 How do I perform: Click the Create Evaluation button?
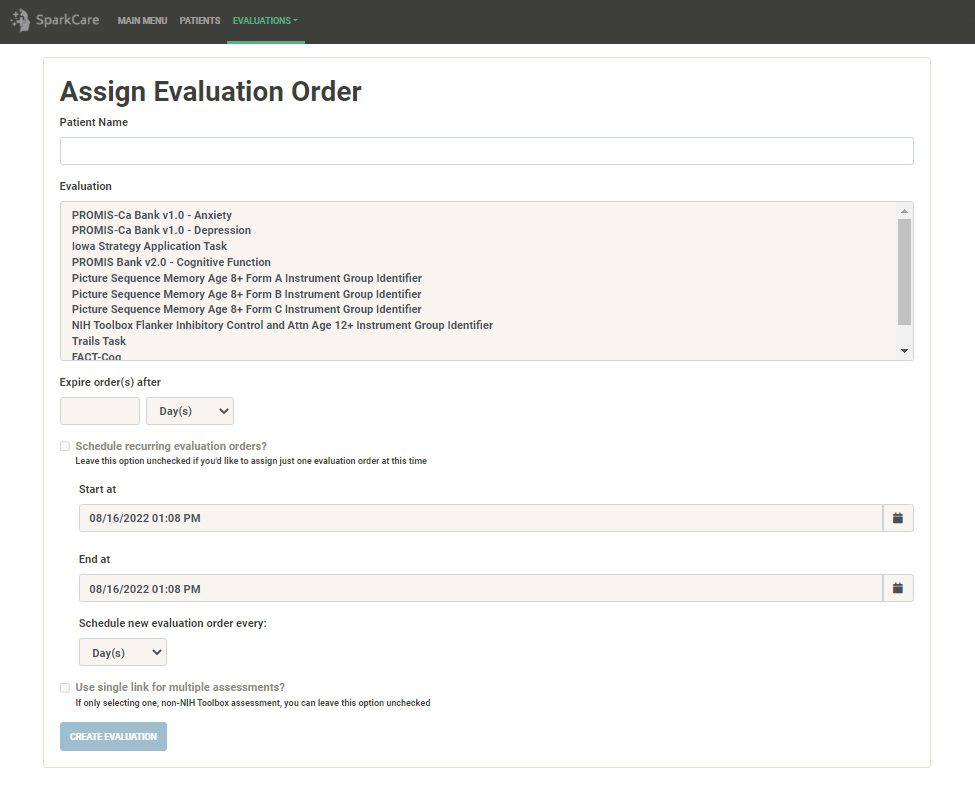pos(113,737)
